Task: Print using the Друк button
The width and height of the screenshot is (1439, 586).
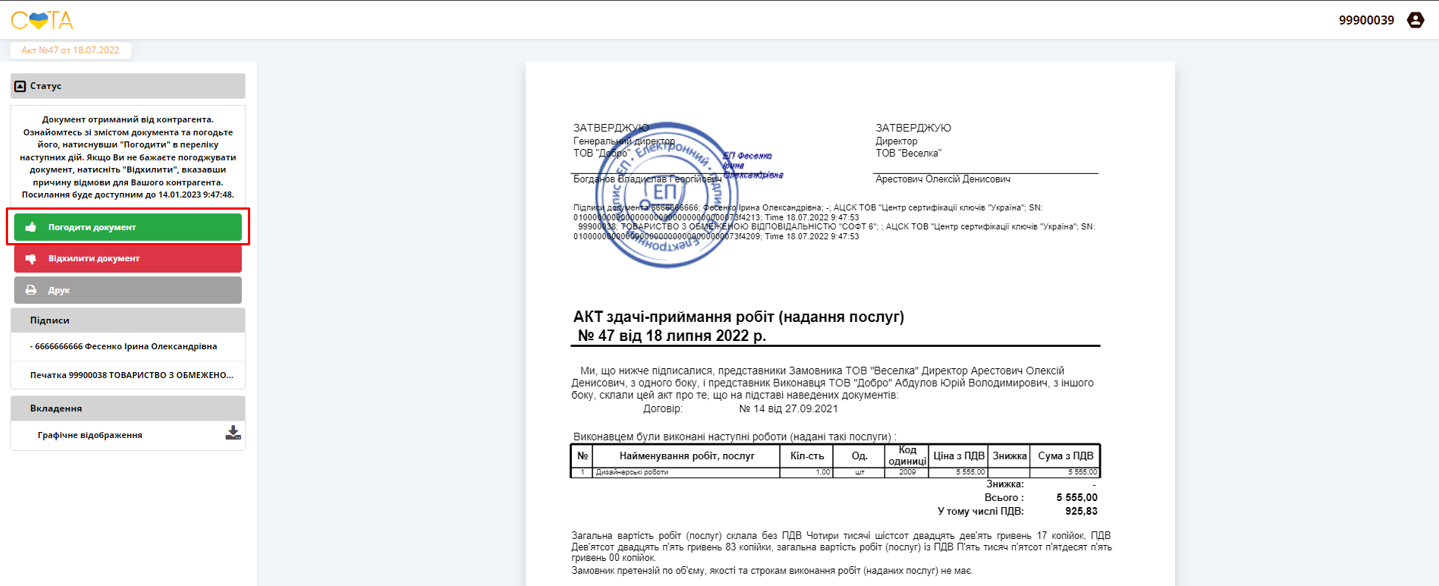Action: [128, 290]
